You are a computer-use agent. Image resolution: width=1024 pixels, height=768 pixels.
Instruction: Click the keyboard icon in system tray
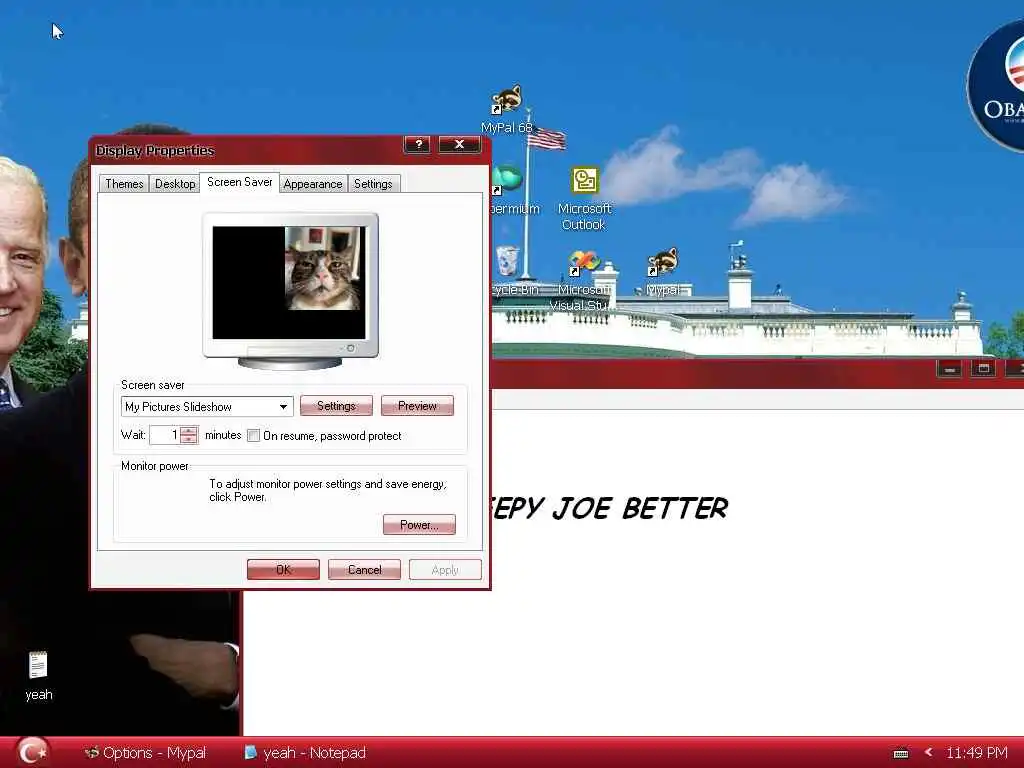[901, 754]
